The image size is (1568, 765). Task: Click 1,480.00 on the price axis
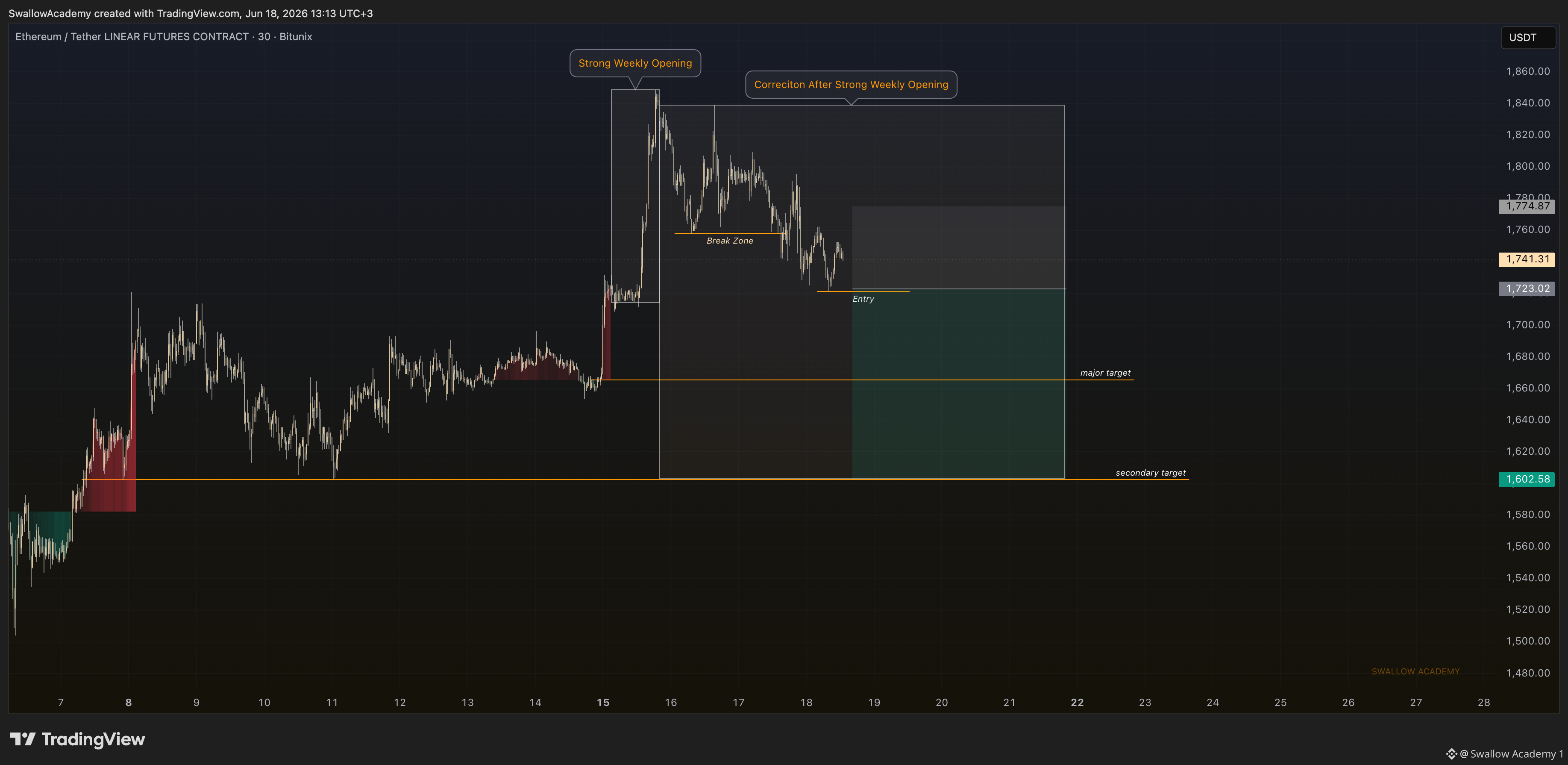click(1528, 673)
